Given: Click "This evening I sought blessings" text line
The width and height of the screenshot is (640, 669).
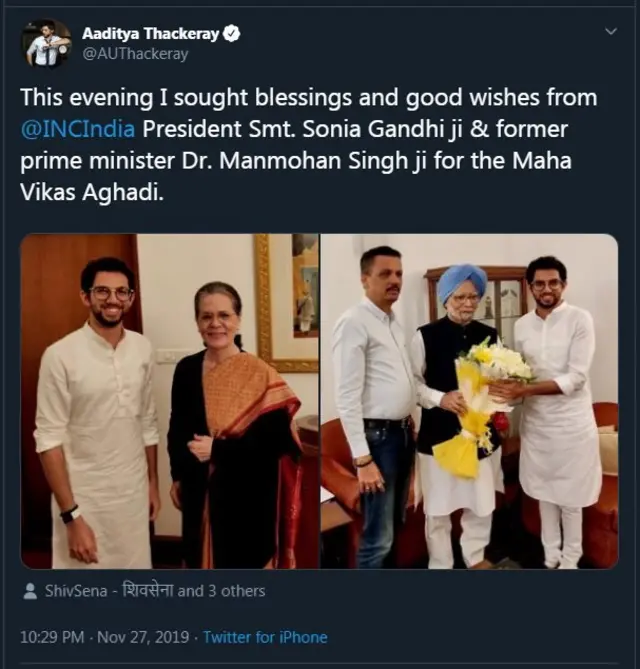Looking at the screenshot, I should point(200,98).
